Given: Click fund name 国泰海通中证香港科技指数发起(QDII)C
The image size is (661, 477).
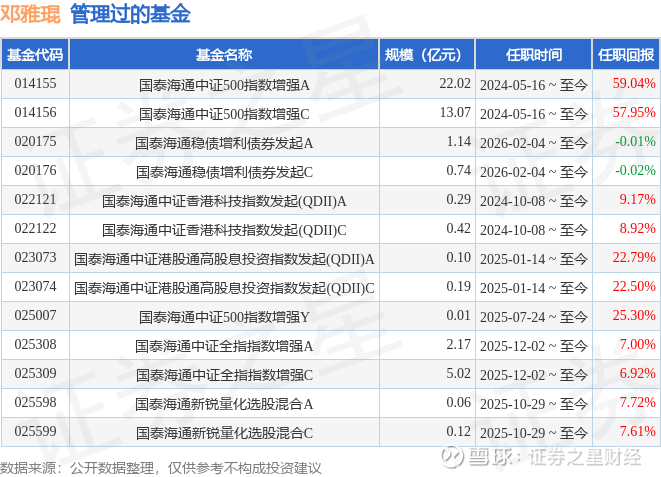Looking at the screenshot, I should pos(224,230).
